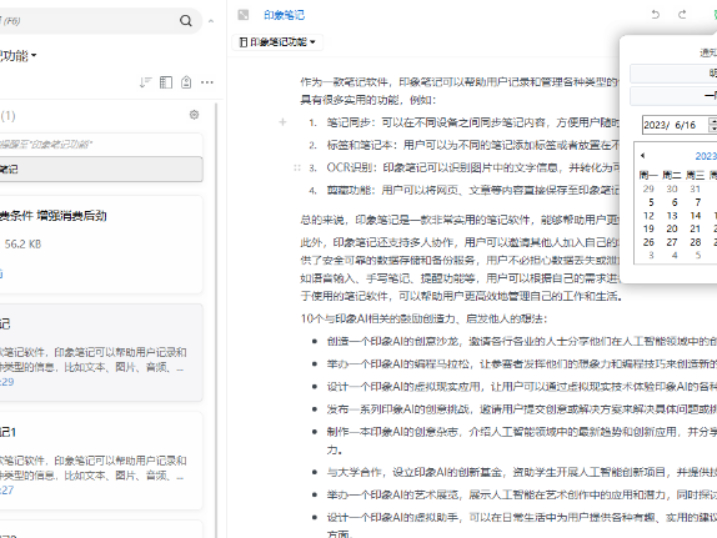
Task: Pick day 6 in the calendar
Action: tap(674, 202)
